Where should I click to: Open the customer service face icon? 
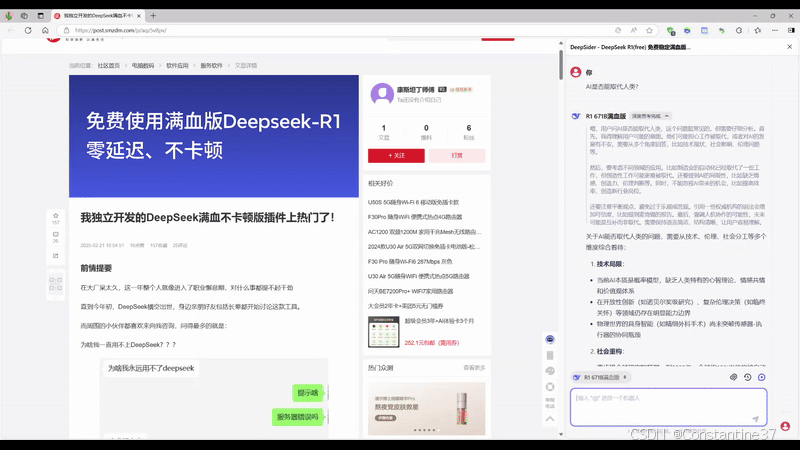pos(550,371)
